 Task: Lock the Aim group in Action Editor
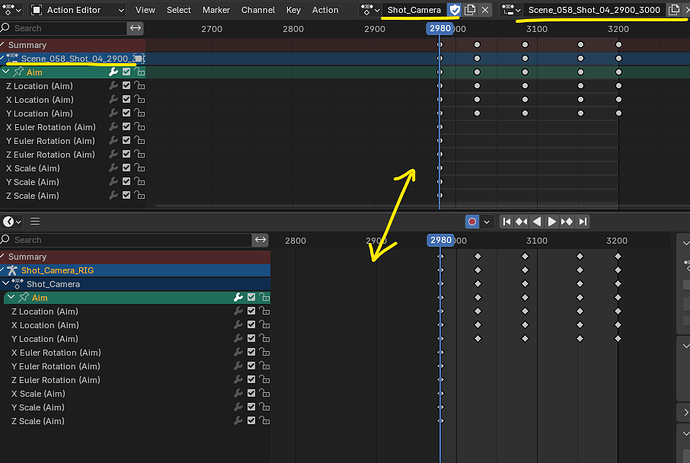[x=139, y=72]
